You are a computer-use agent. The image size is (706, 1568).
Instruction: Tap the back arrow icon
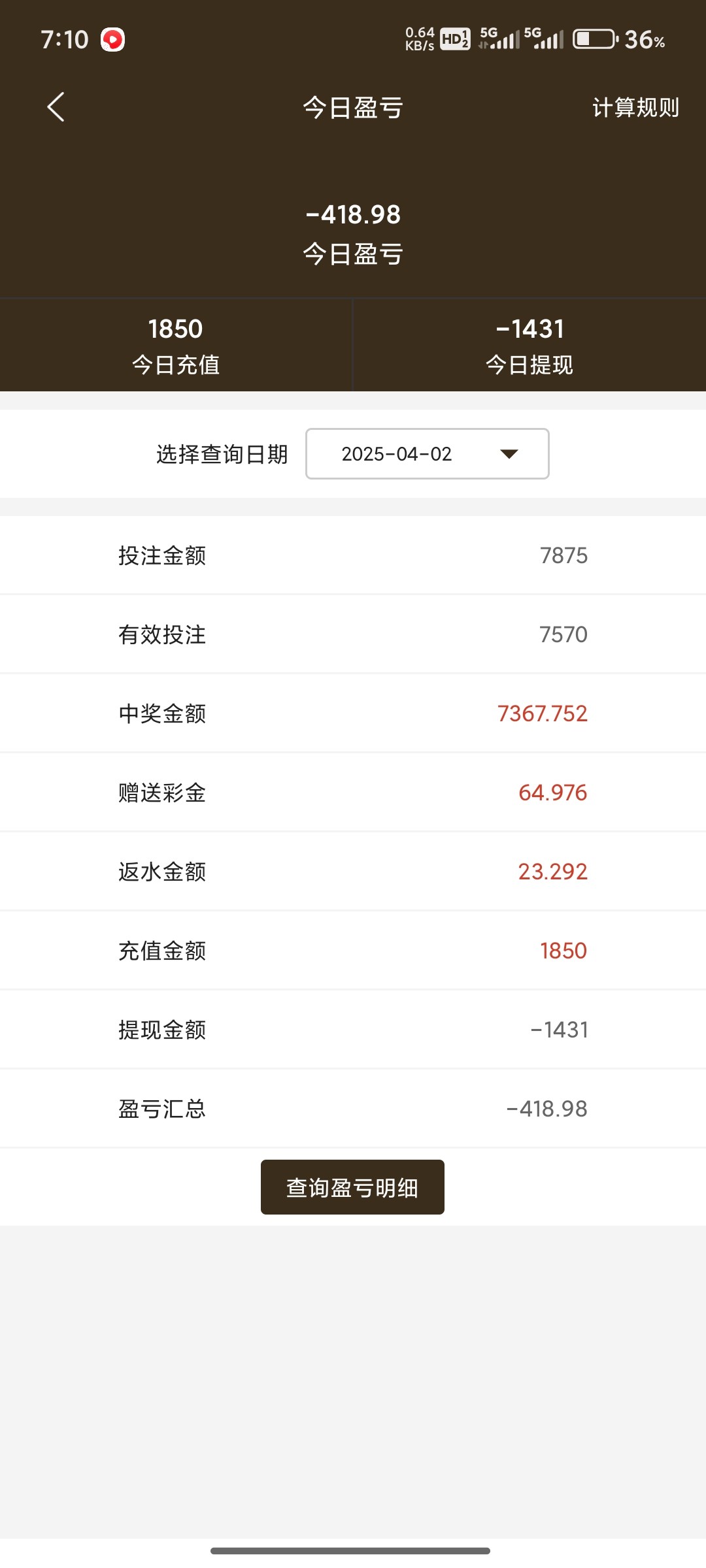56,107
